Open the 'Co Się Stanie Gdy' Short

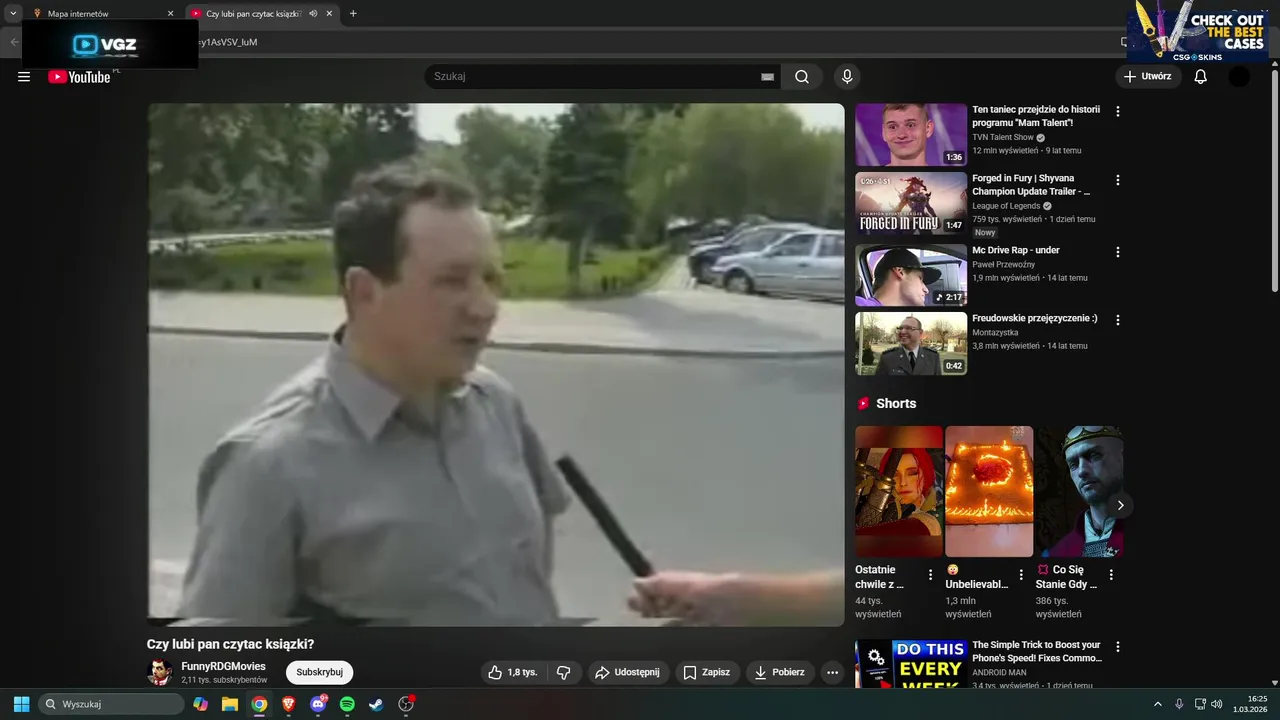[1079, 491]
